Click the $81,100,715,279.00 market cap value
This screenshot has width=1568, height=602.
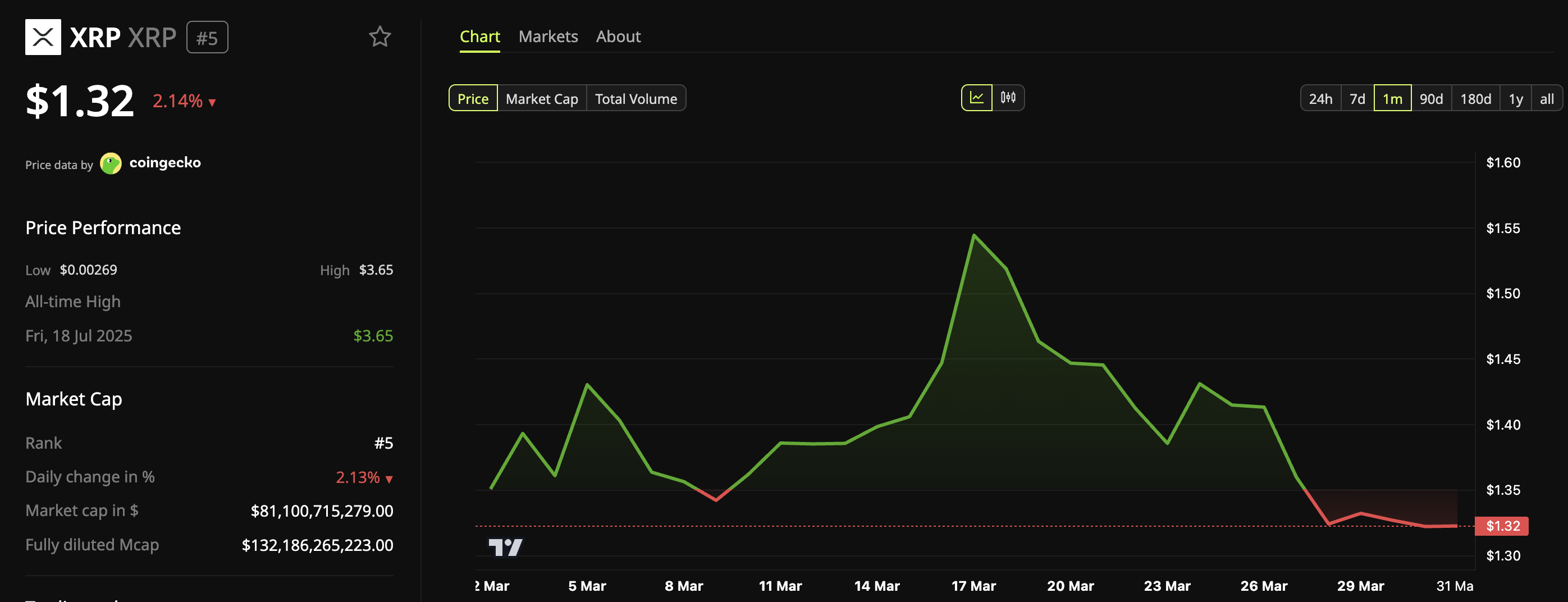coord(322,511)
